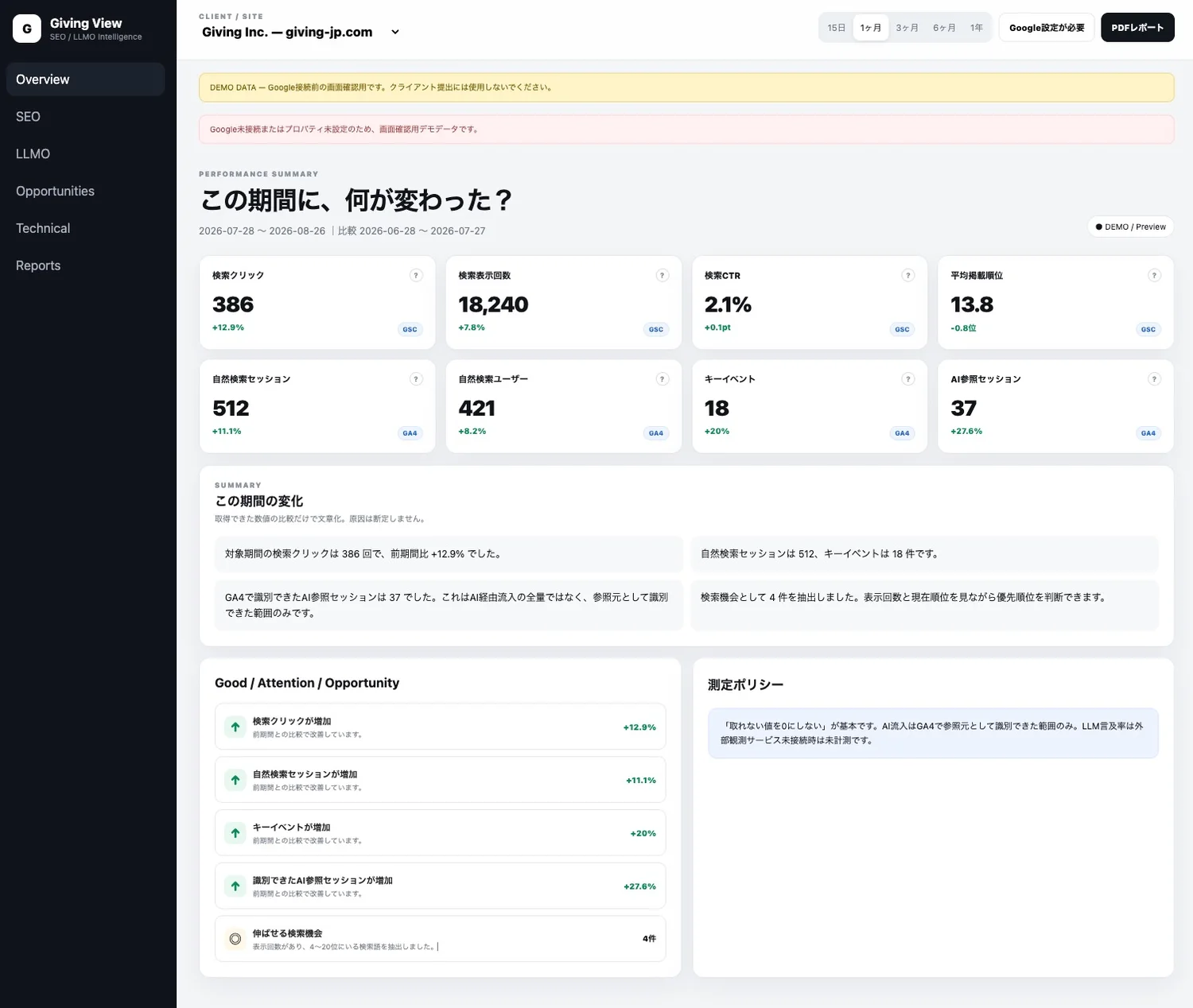Open LLMO in the sidebar

tap(85, 154)
